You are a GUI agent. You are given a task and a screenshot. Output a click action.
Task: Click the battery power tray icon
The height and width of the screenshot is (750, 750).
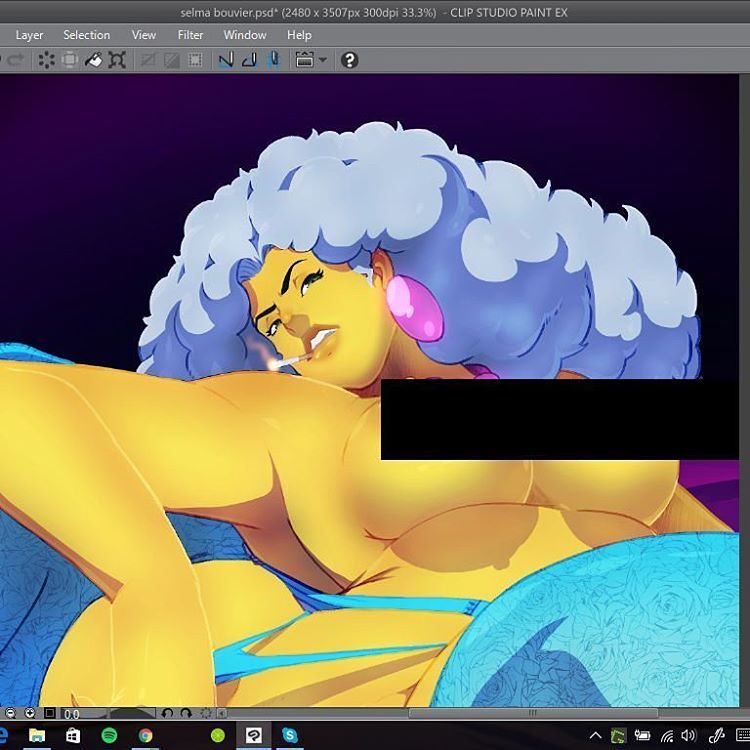coord(642,735)
